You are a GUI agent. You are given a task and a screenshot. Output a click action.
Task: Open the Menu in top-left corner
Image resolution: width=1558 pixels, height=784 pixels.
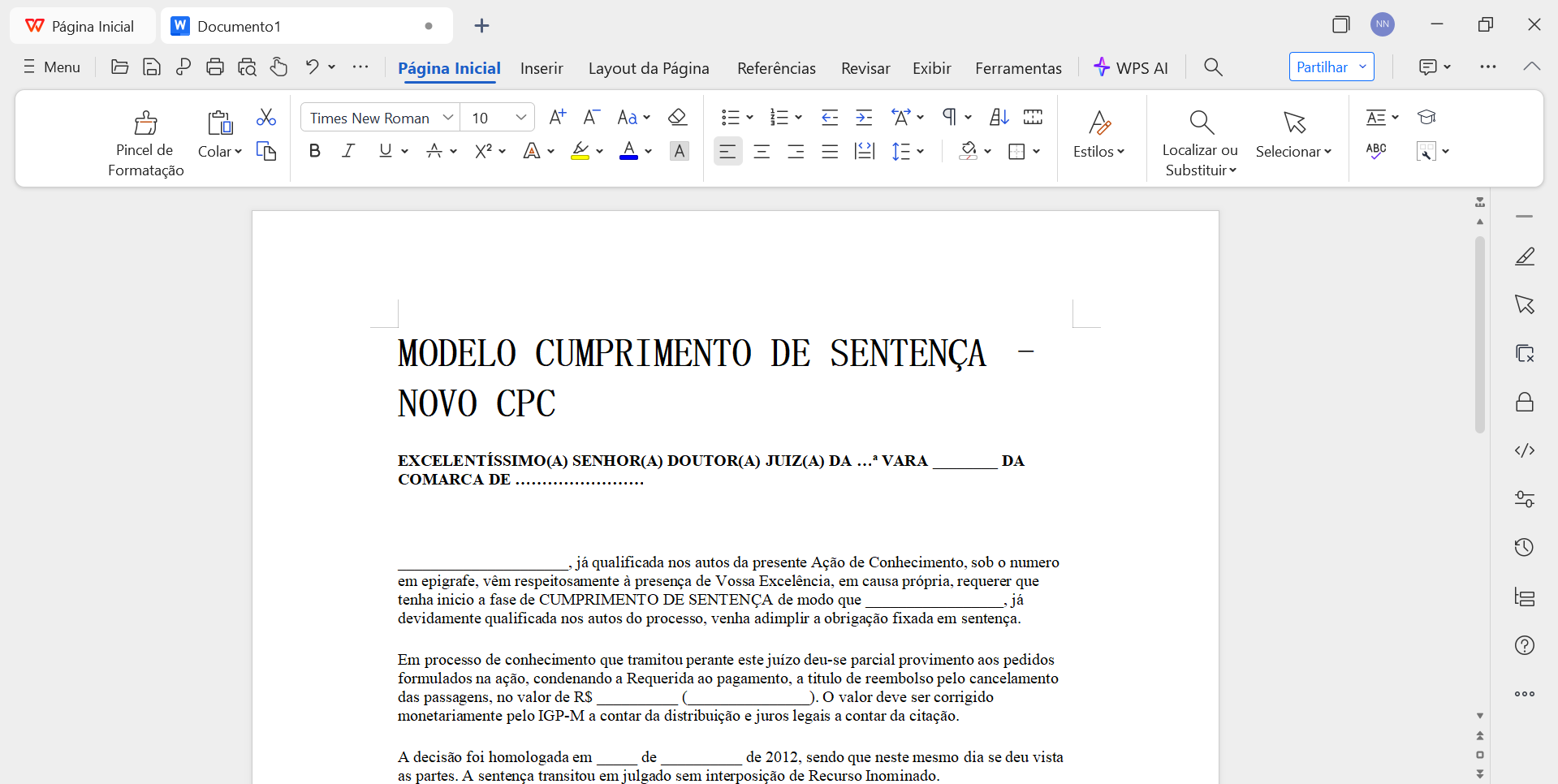pos(51,67)
